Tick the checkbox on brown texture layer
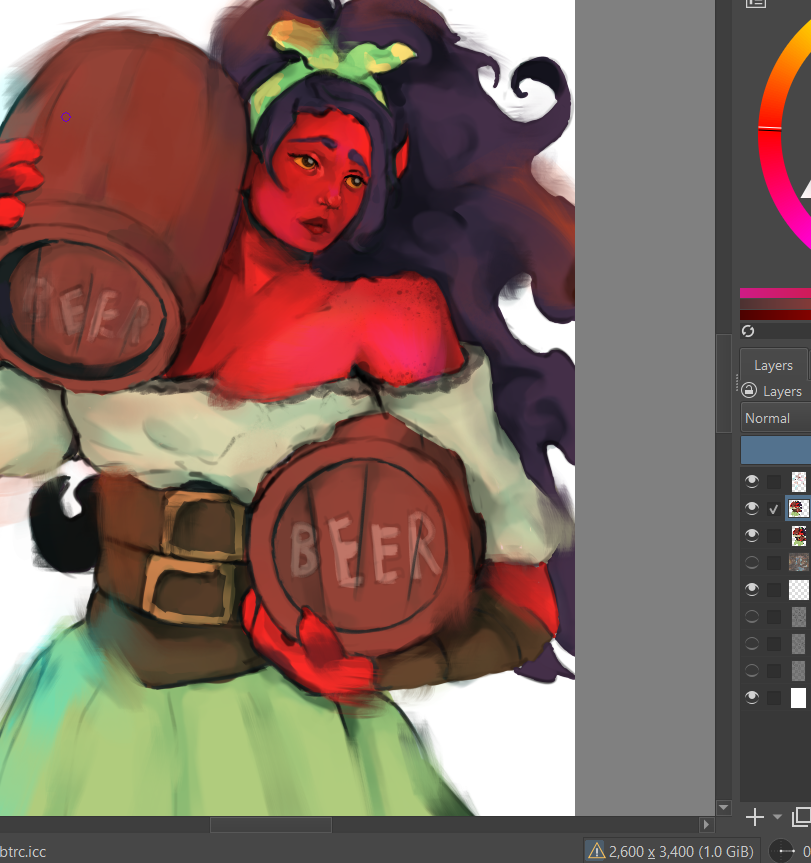The width and height of the screenshot is (811, 863). coord(774,562)
